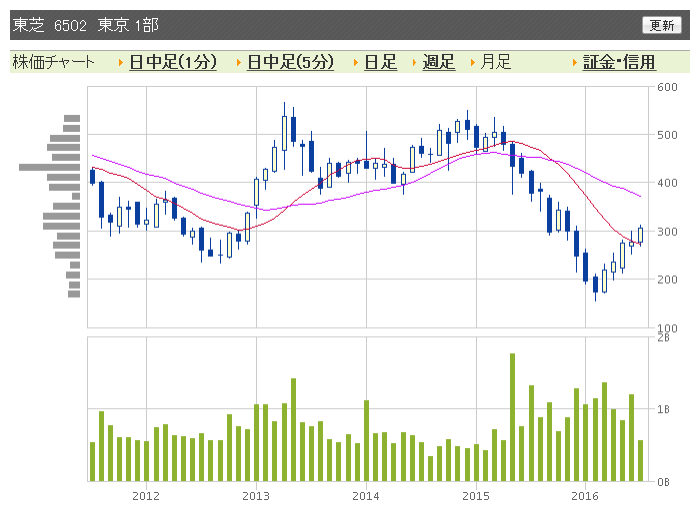Click the highest candlestick in 2013

(x=284, y=136)
